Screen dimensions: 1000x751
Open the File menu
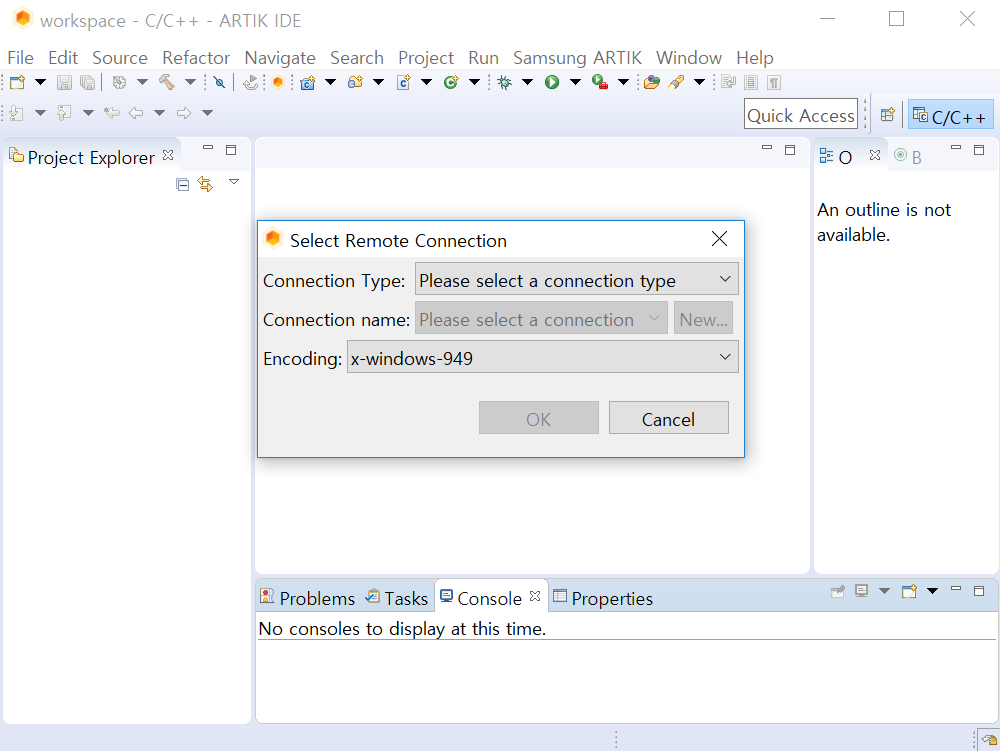pos(20,58)
